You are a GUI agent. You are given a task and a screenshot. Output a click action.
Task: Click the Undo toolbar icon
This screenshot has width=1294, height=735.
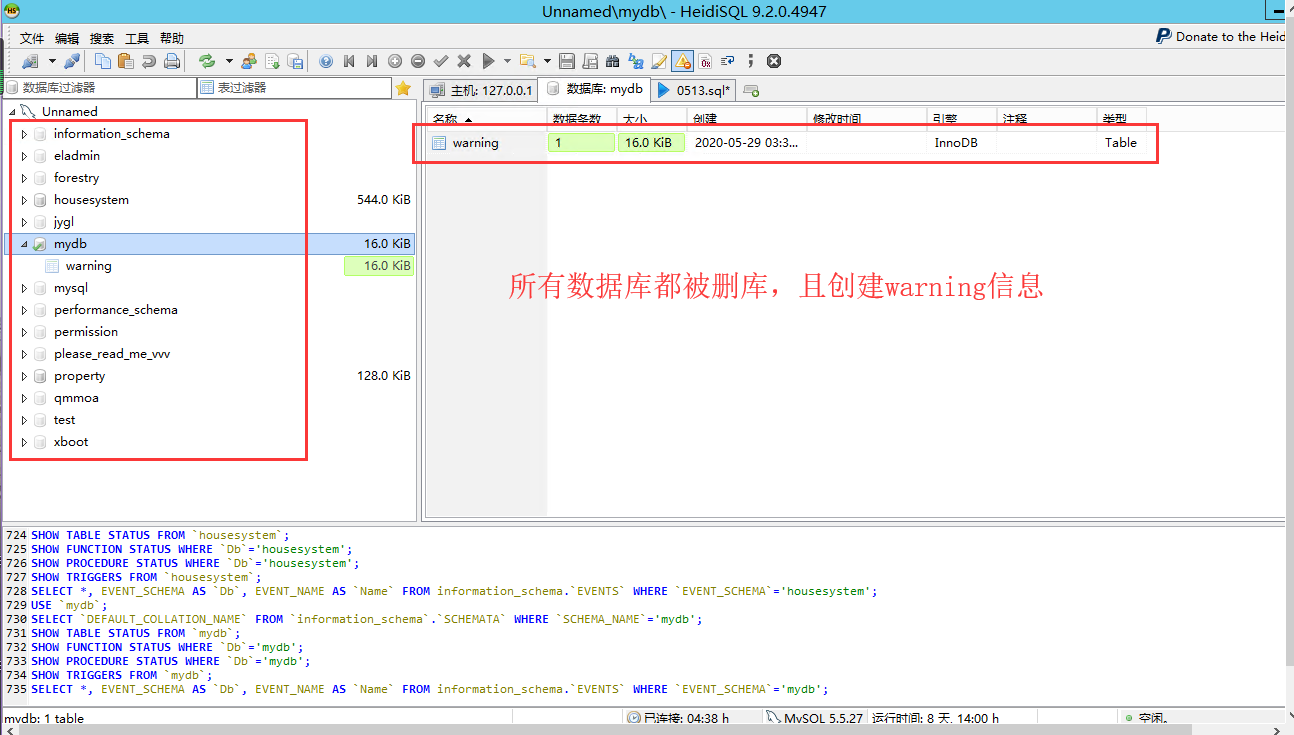click(x=149, y=61)
